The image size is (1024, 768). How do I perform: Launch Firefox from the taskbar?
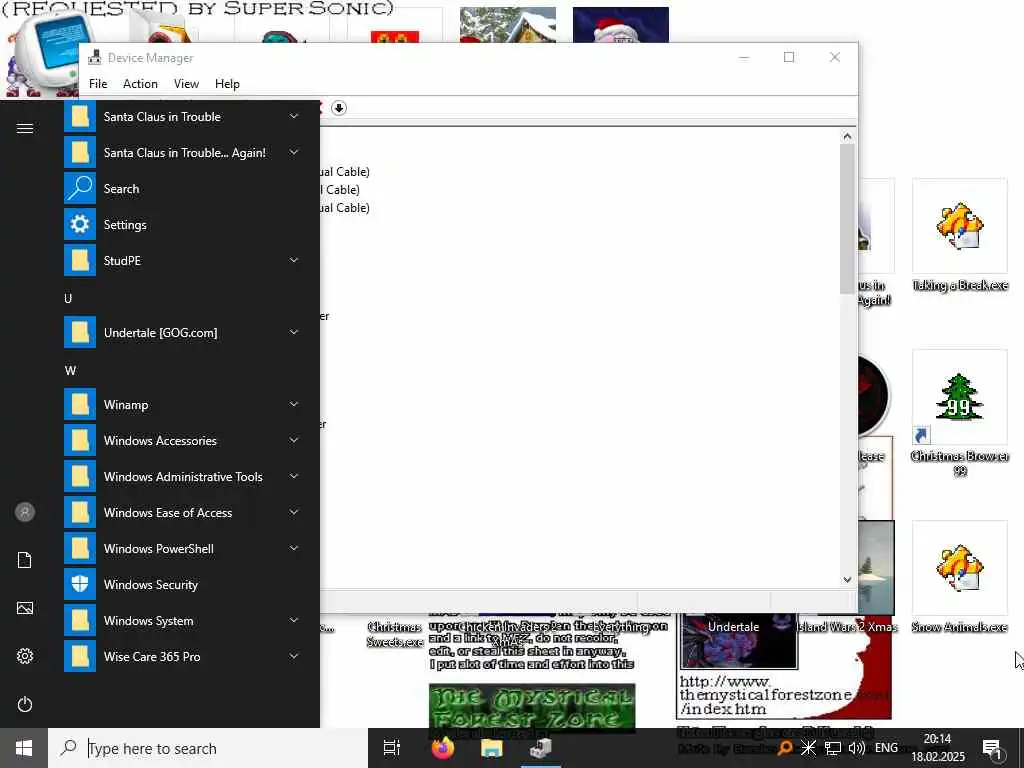tap(443, 748)
